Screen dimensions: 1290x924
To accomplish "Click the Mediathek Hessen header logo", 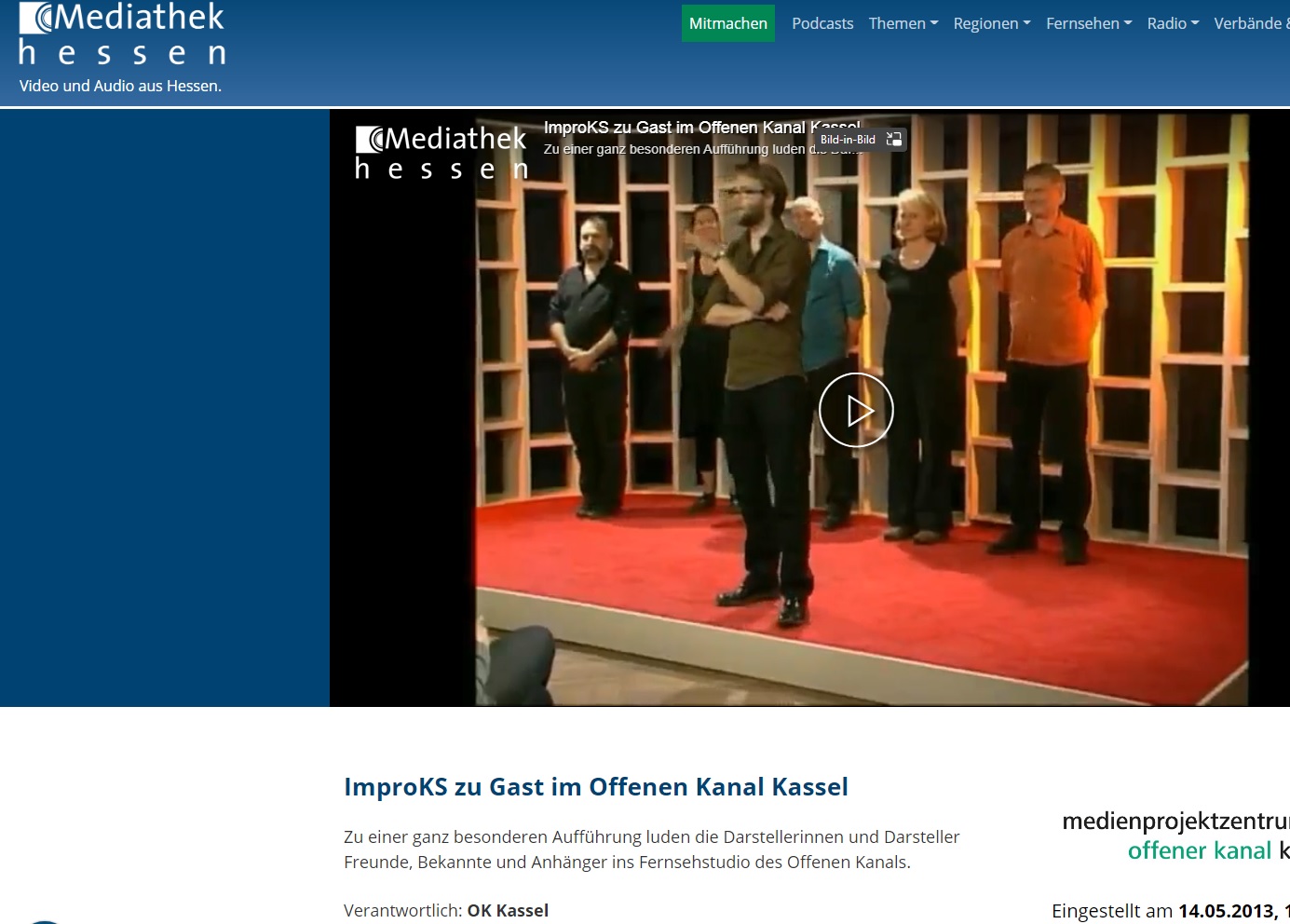I will pyautogui.click(x=122, y=34).
